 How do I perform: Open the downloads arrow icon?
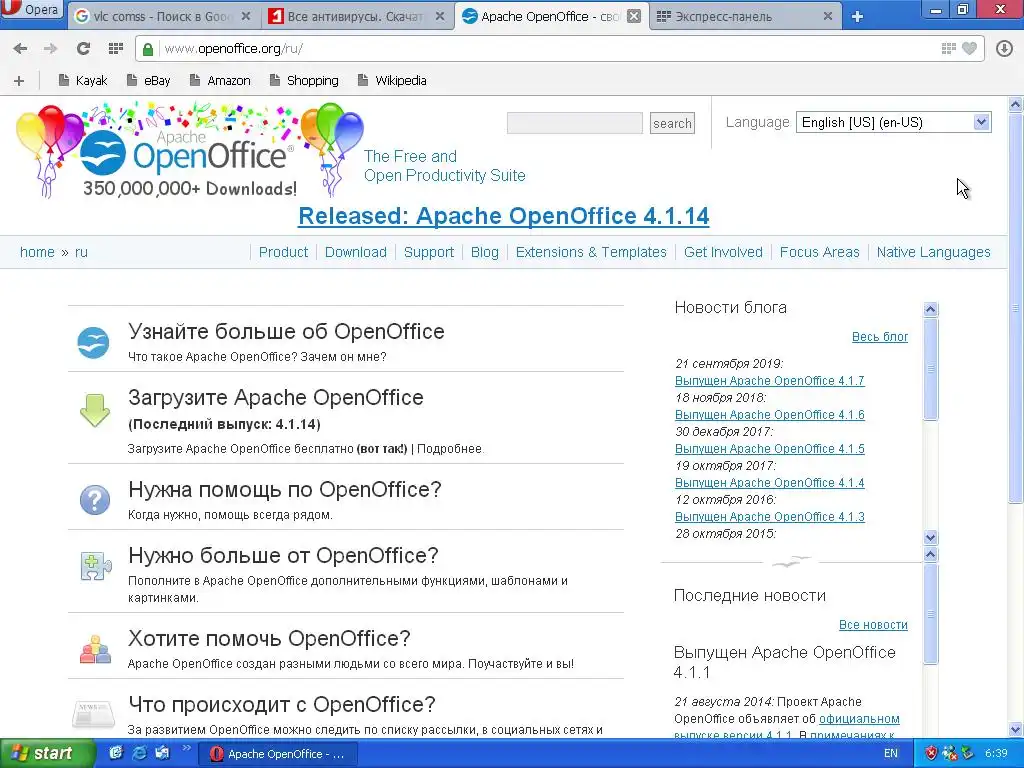(1004, 48)
